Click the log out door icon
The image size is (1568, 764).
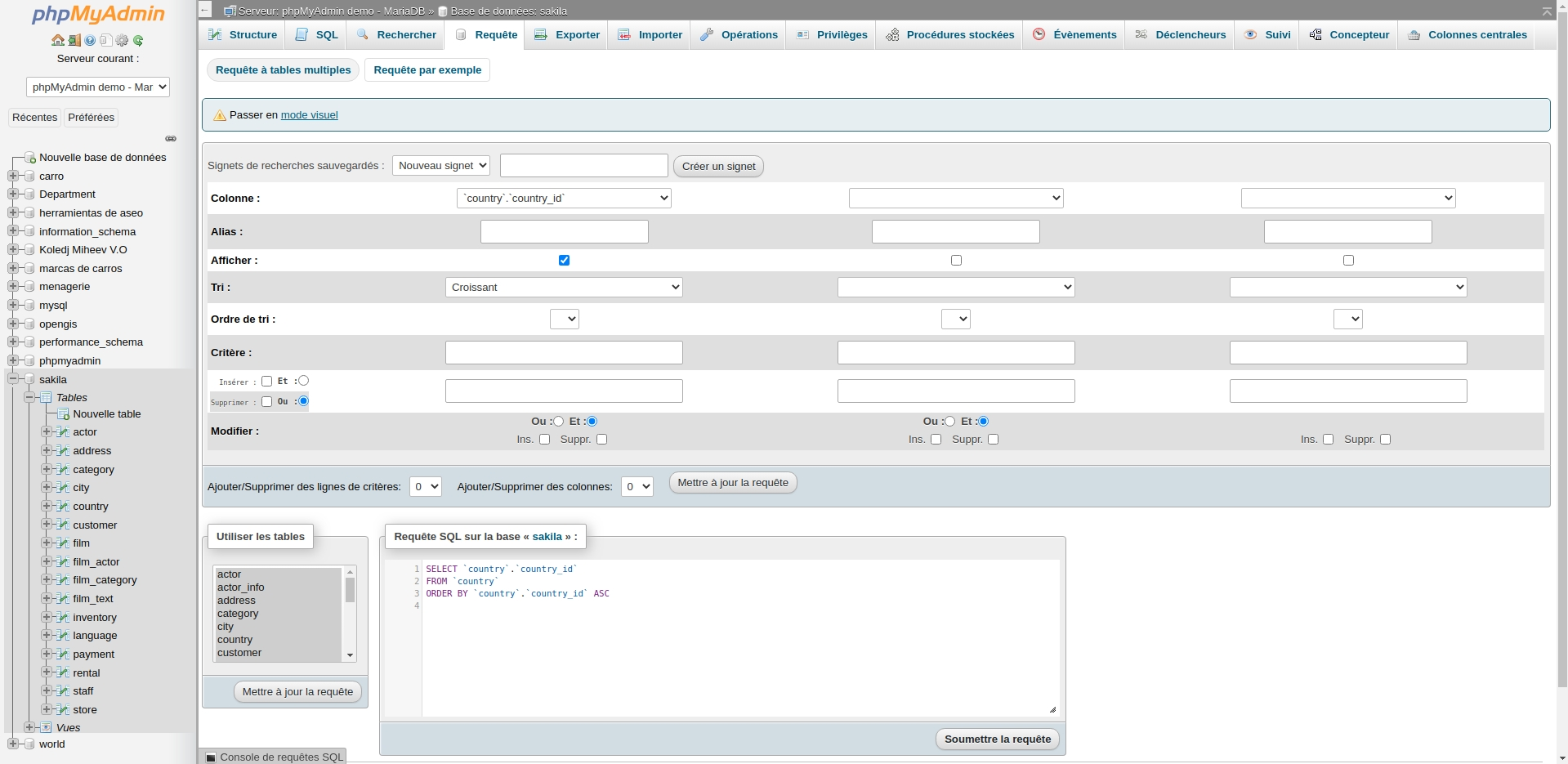[x=74, y=40]
